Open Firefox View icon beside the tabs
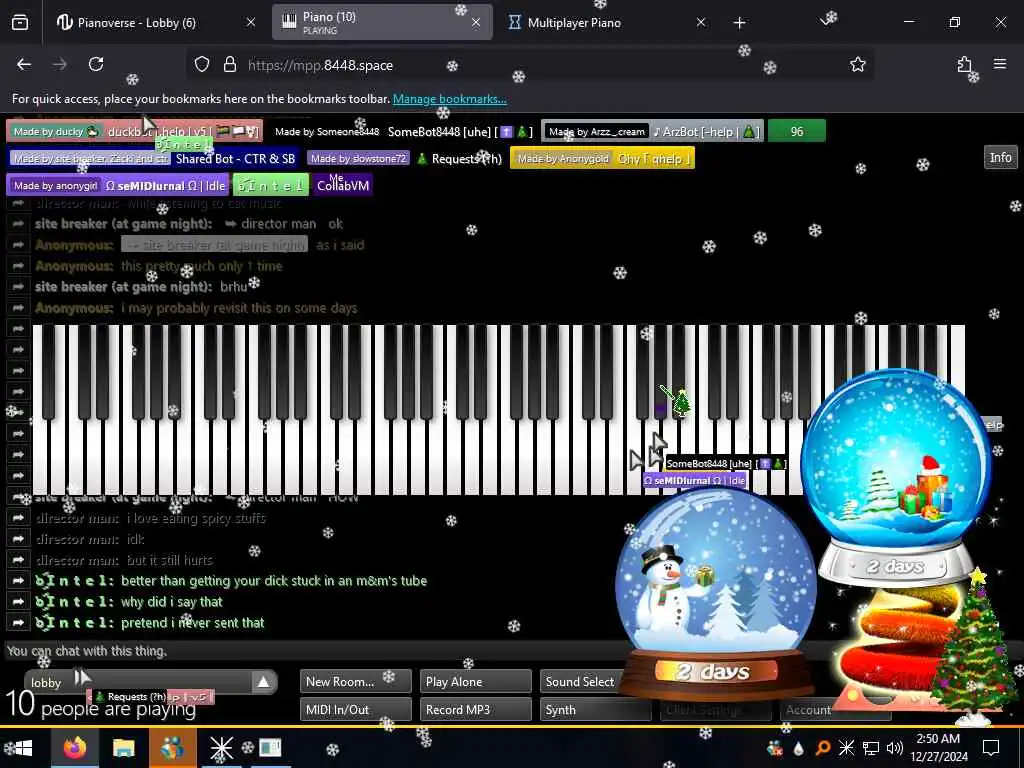 click(x=20, y=23)
